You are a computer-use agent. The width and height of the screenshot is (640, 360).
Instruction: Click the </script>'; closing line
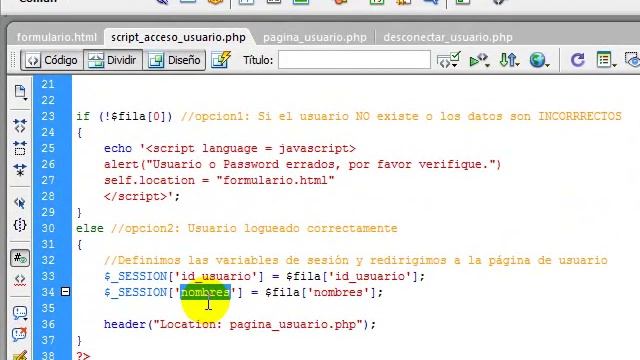[142, 196]
